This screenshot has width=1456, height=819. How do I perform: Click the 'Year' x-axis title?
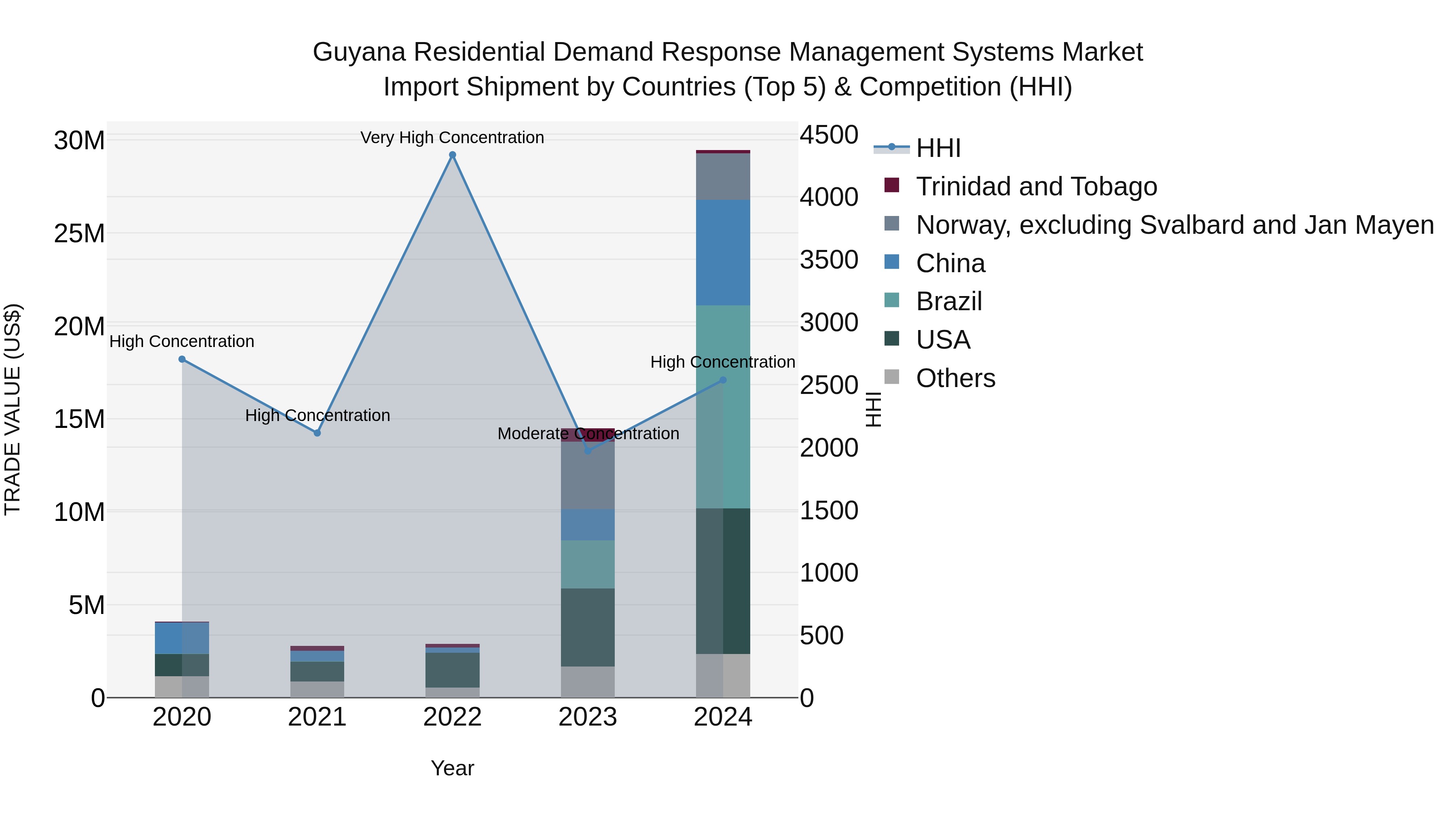tap(452, 769)
